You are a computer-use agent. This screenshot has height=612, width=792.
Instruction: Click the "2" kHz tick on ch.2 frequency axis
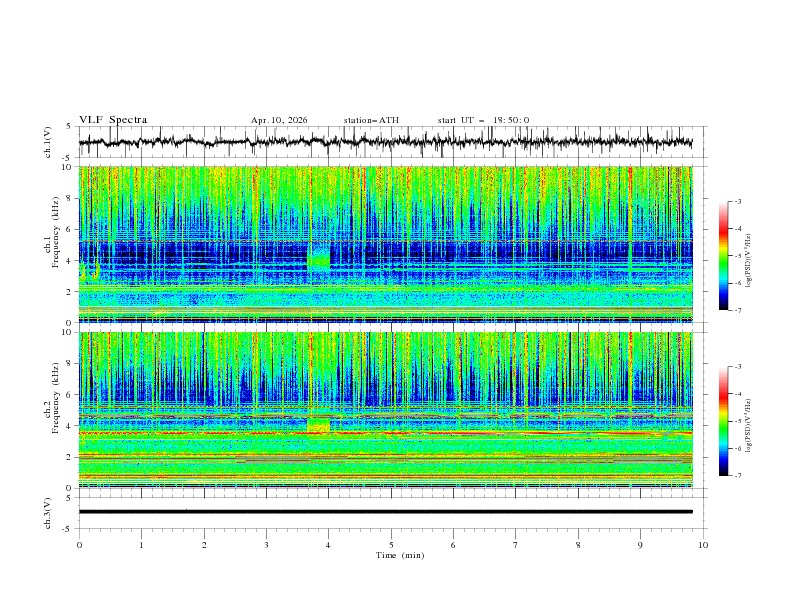pyautogui.click(x=70, y=457)
